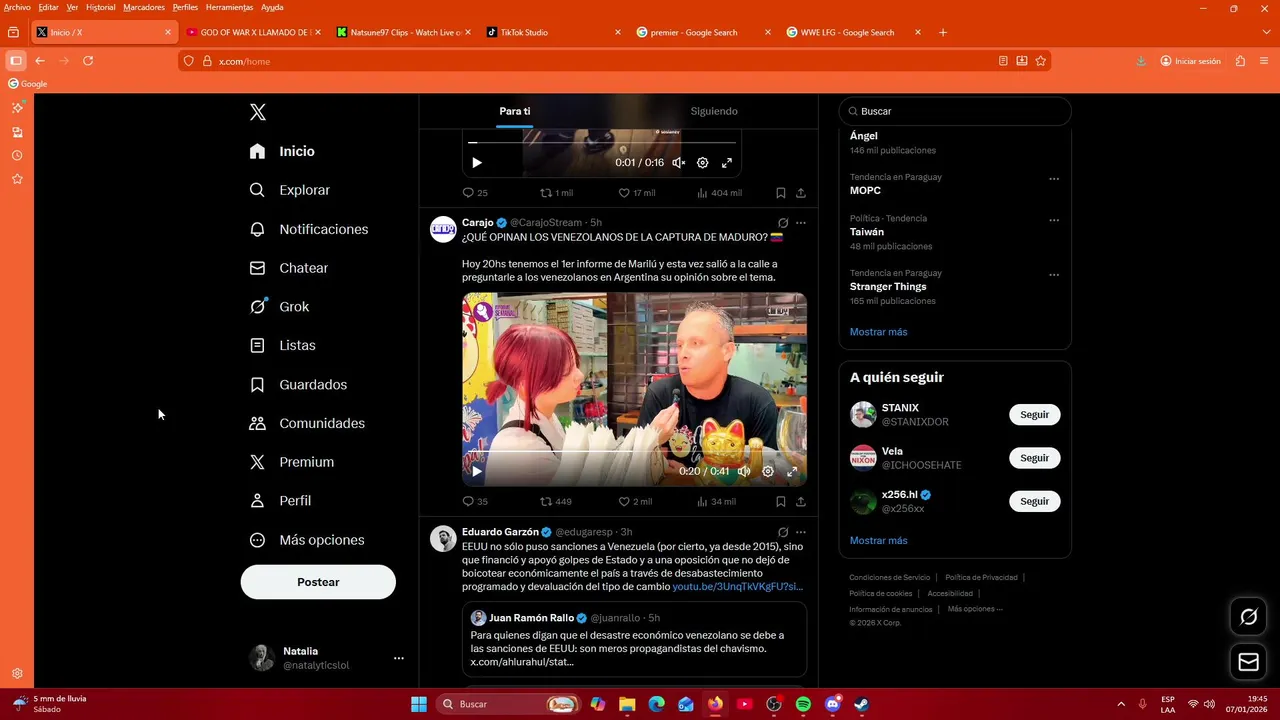This screenshot has width=1280, height=720.
Task: Reply to the post with 25 comments
Action: (x=475, y=193)
